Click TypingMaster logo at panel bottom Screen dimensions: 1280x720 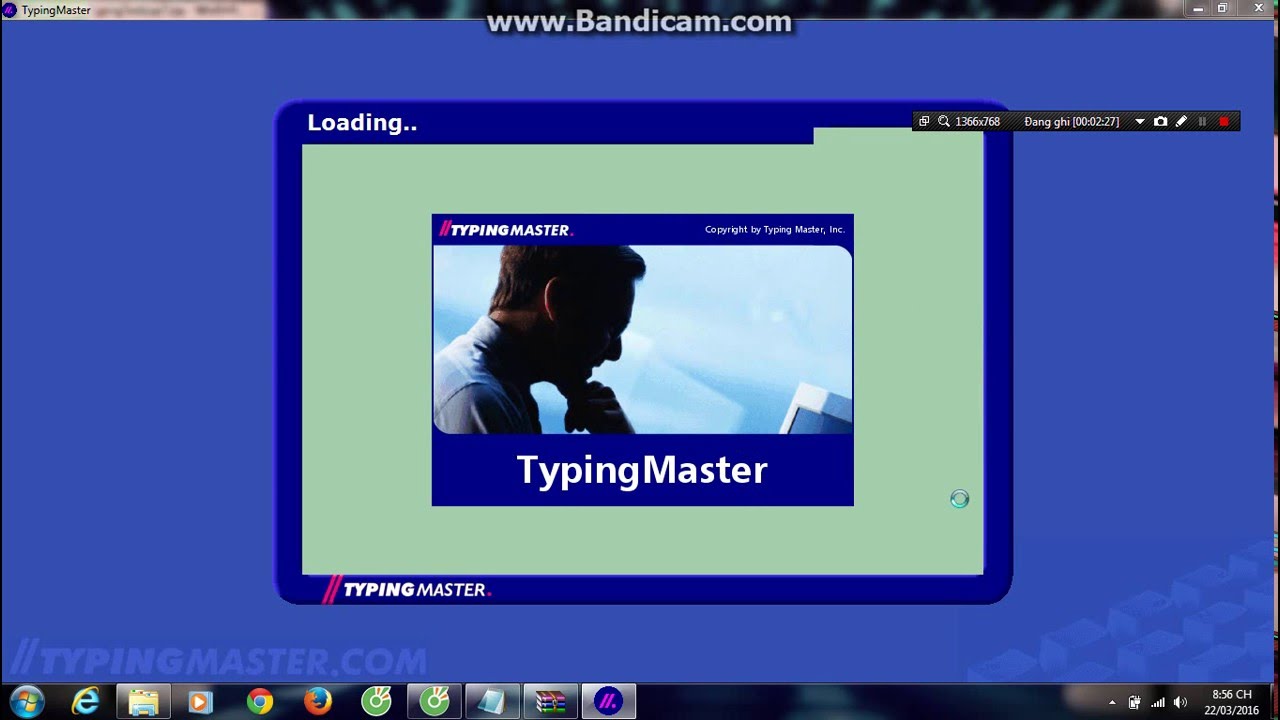406,589
